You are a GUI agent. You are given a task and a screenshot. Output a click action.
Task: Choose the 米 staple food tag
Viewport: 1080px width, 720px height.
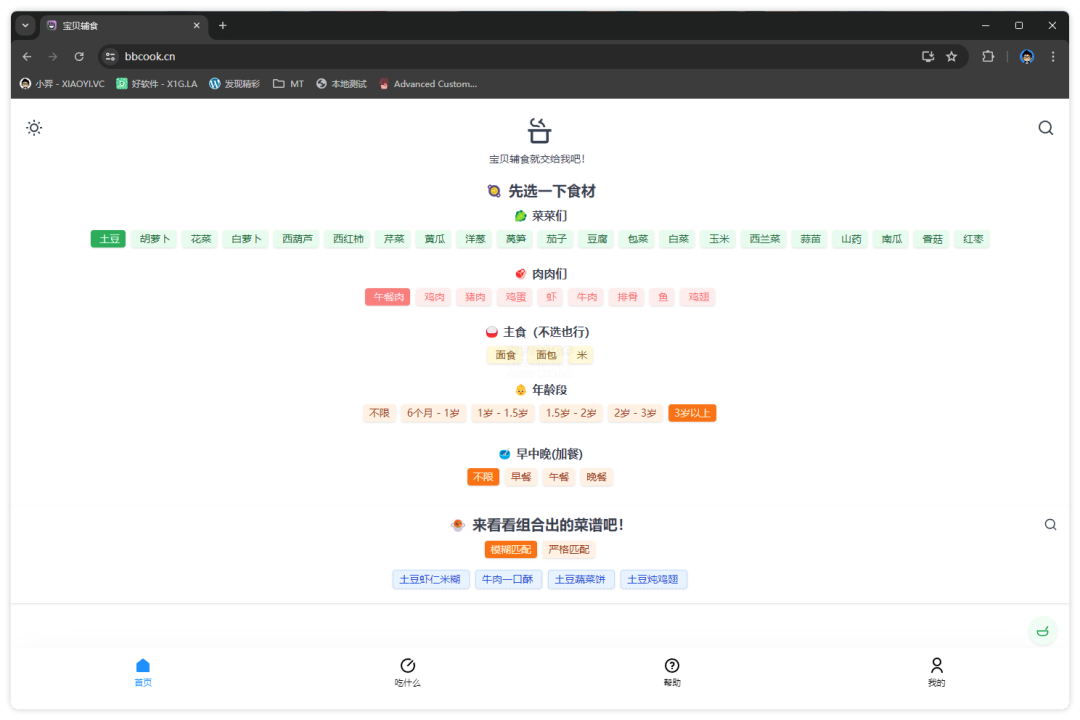[x=582, y=356]
